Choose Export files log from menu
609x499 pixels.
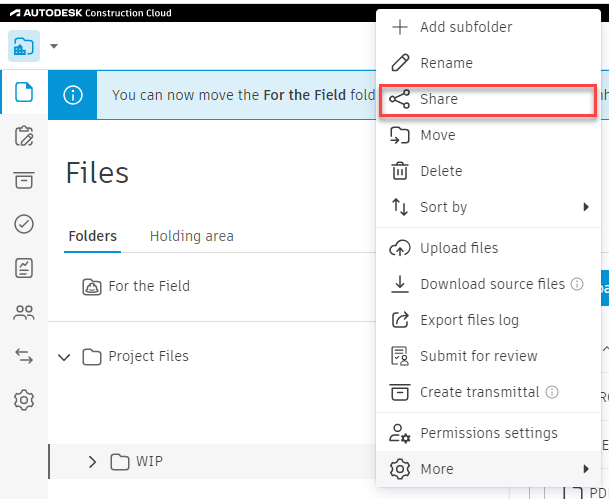point(489,320)
